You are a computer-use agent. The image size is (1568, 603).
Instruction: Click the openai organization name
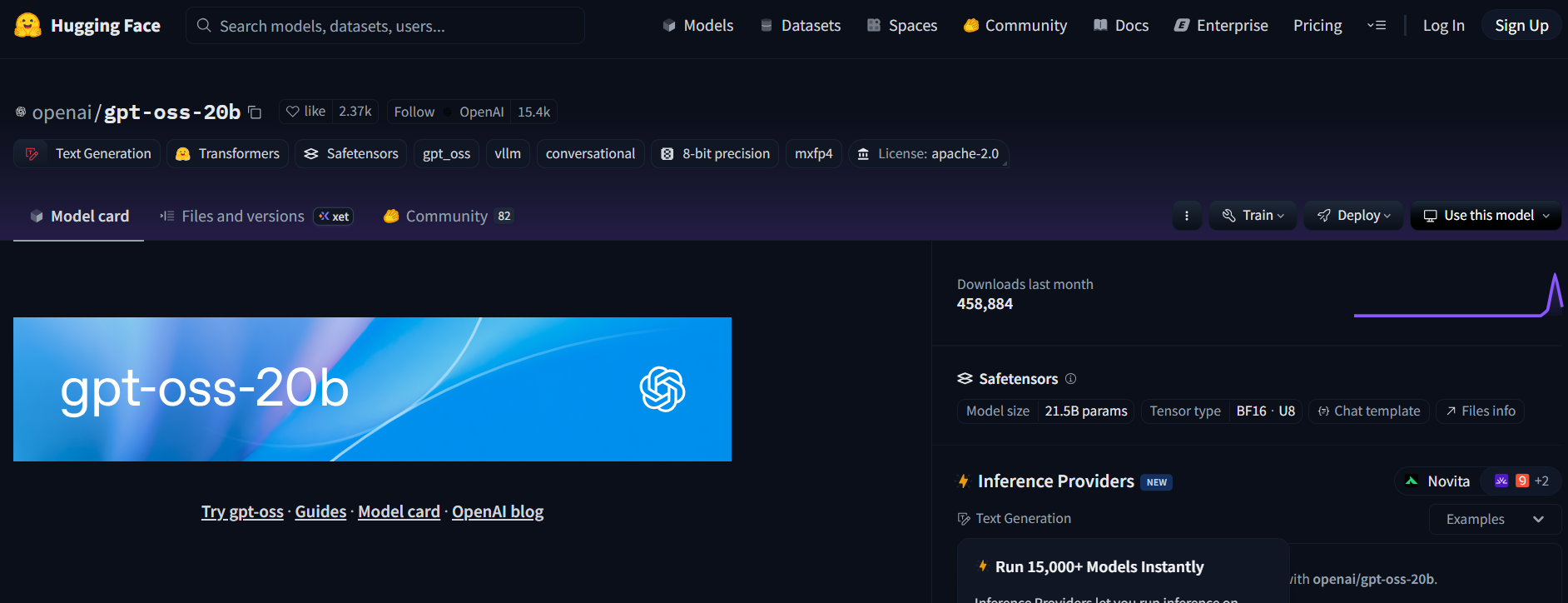pos(62,112)
